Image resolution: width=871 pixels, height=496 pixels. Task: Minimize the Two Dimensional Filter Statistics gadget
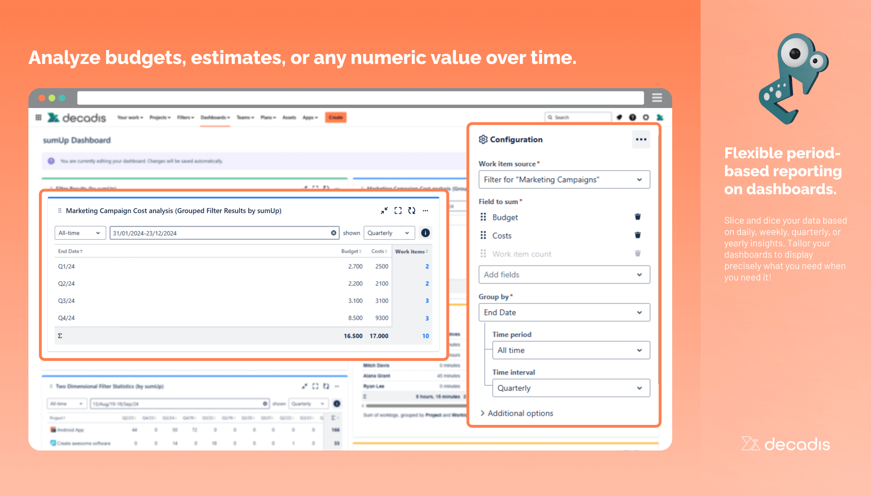[304, 386]
